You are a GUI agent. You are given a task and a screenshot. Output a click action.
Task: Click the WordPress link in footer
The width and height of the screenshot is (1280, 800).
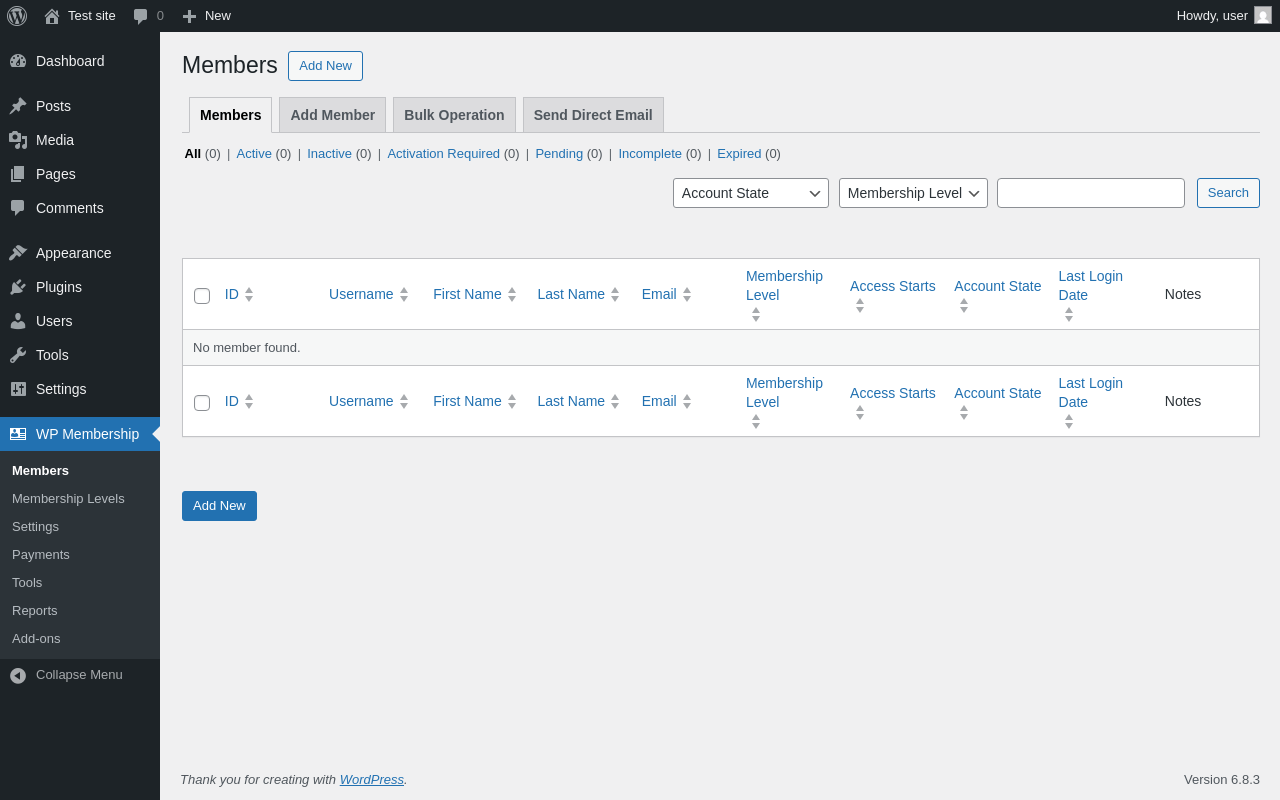[372, 779]
